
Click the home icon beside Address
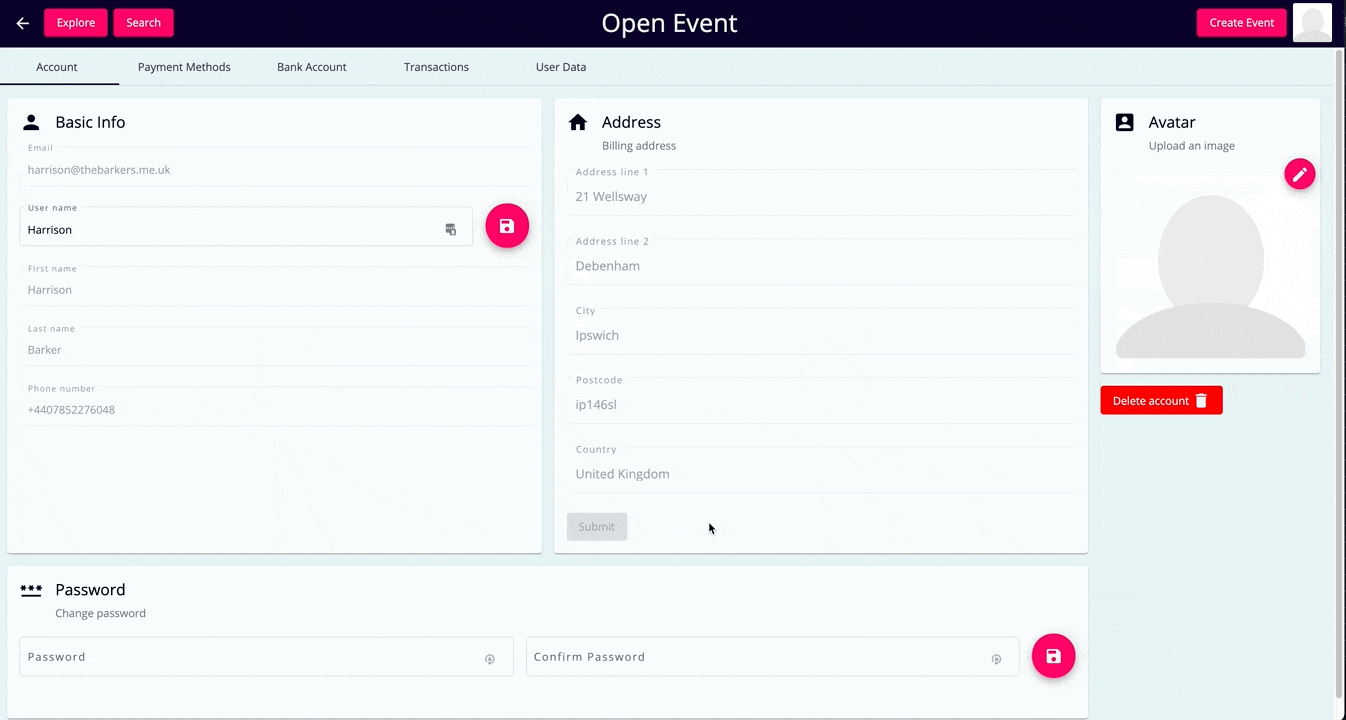577,122
